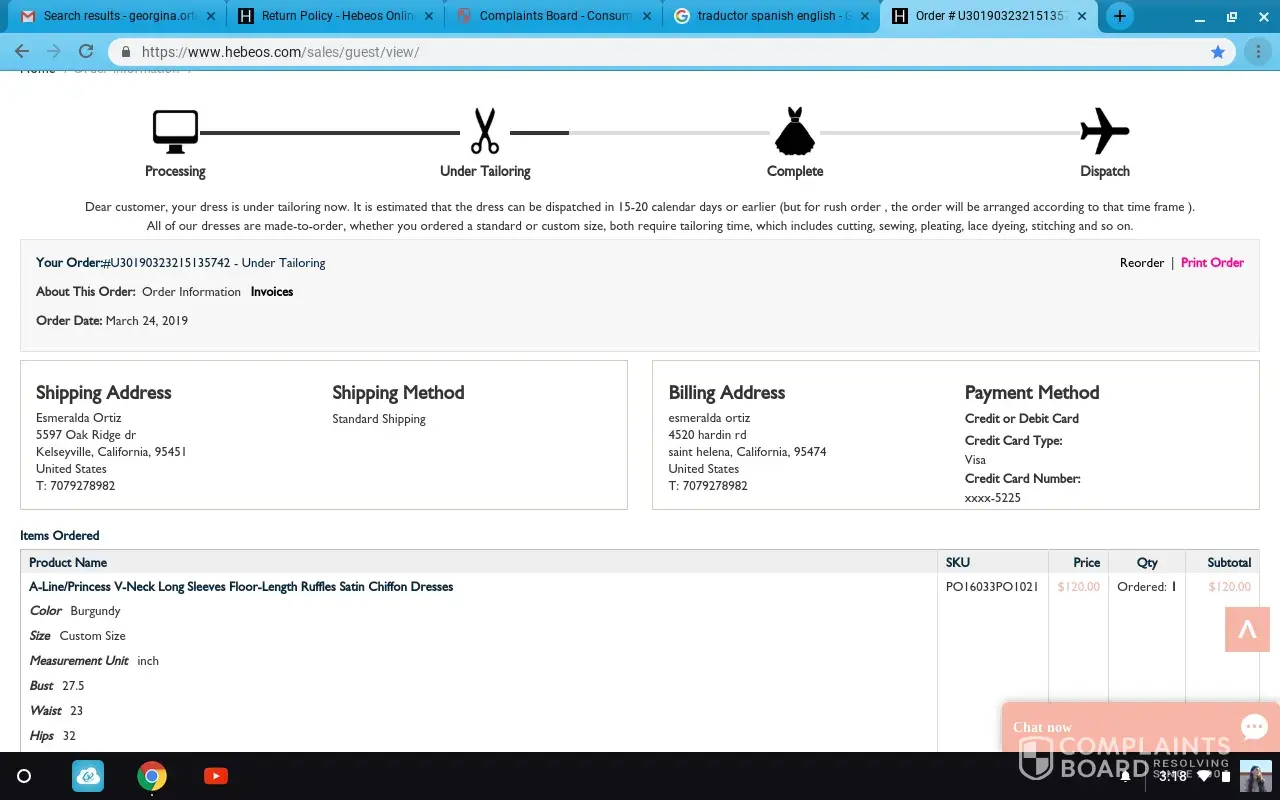Bookmark this page with the star icon
1280x800 pixels.
1218,52
